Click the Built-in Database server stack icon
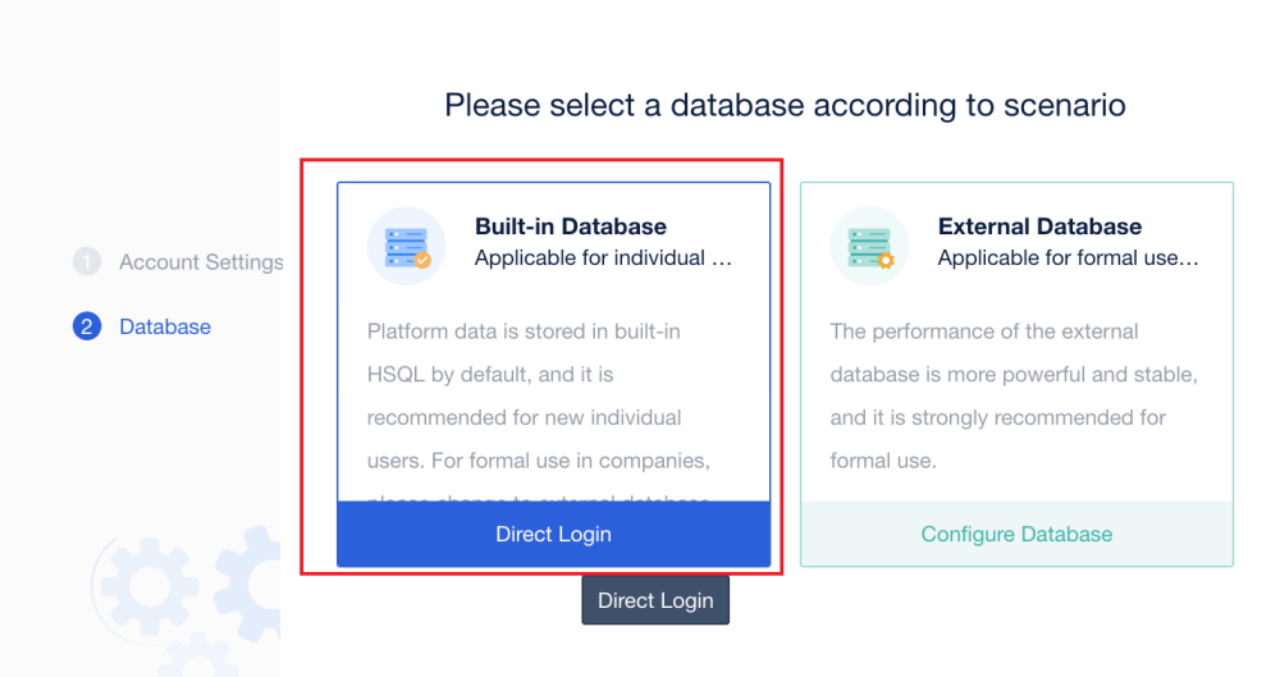Viewport: 1280px width, 677px height. coord(406,243)
